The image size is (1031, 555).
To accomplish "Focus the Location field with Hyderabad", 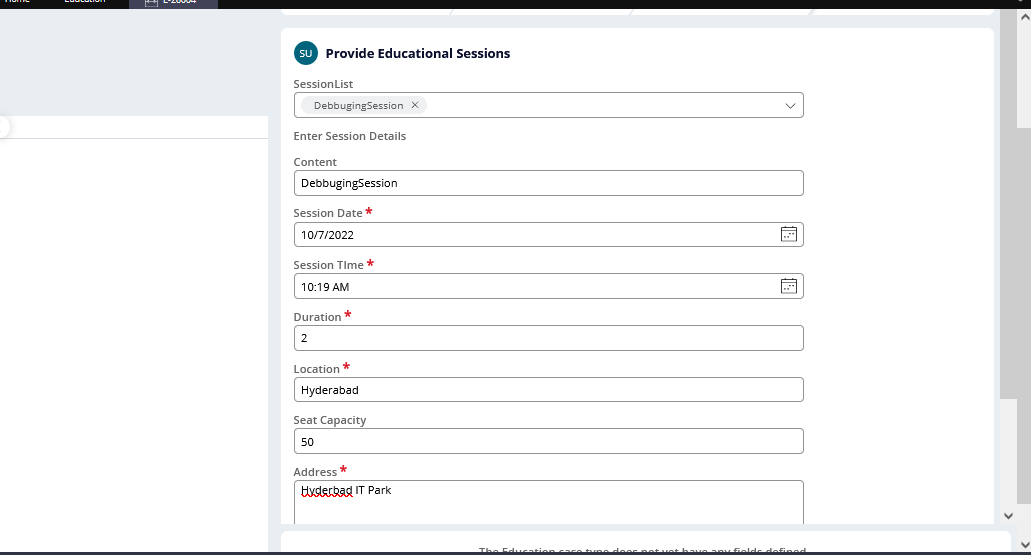I will [548, 390].
